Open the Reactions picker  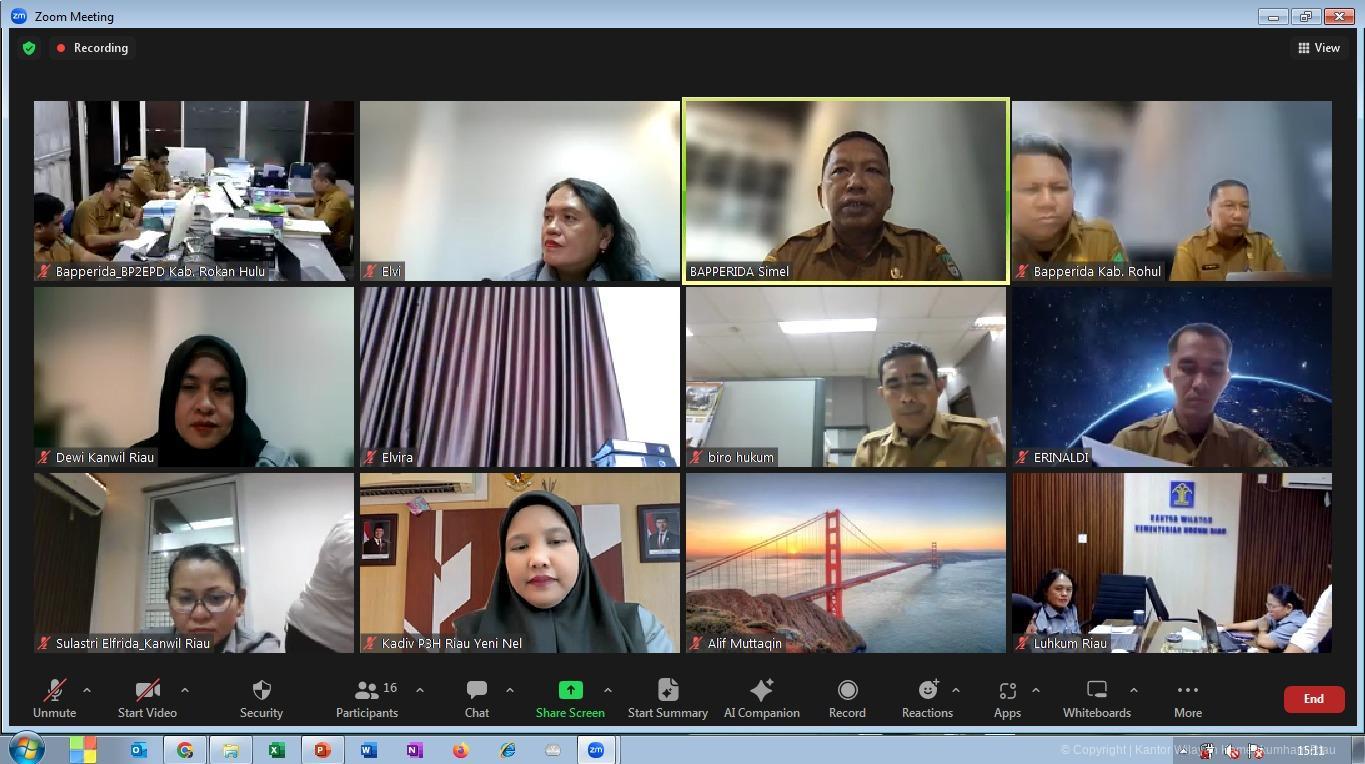[x=927, y=699]
